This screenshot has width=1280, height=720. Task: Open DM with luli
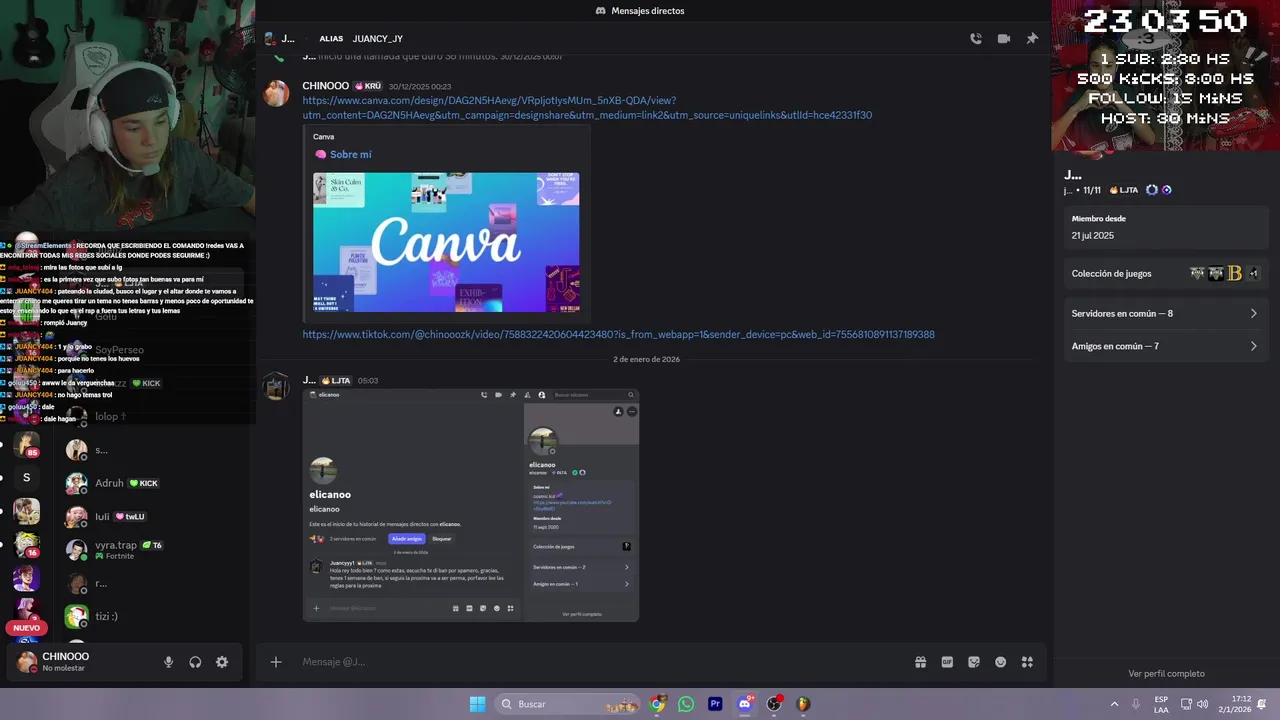point(150,517)
